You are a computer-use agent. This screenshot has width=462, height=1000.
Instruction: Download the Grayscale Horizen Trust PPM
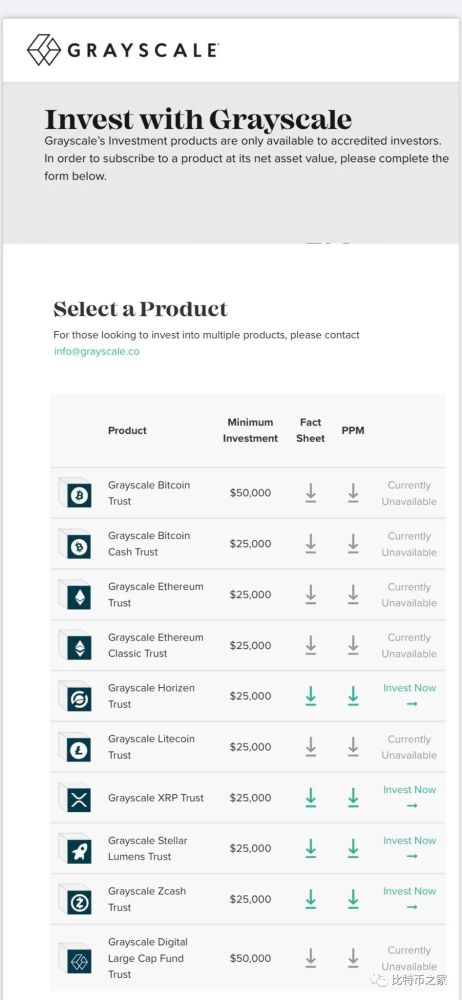[353, 696]
